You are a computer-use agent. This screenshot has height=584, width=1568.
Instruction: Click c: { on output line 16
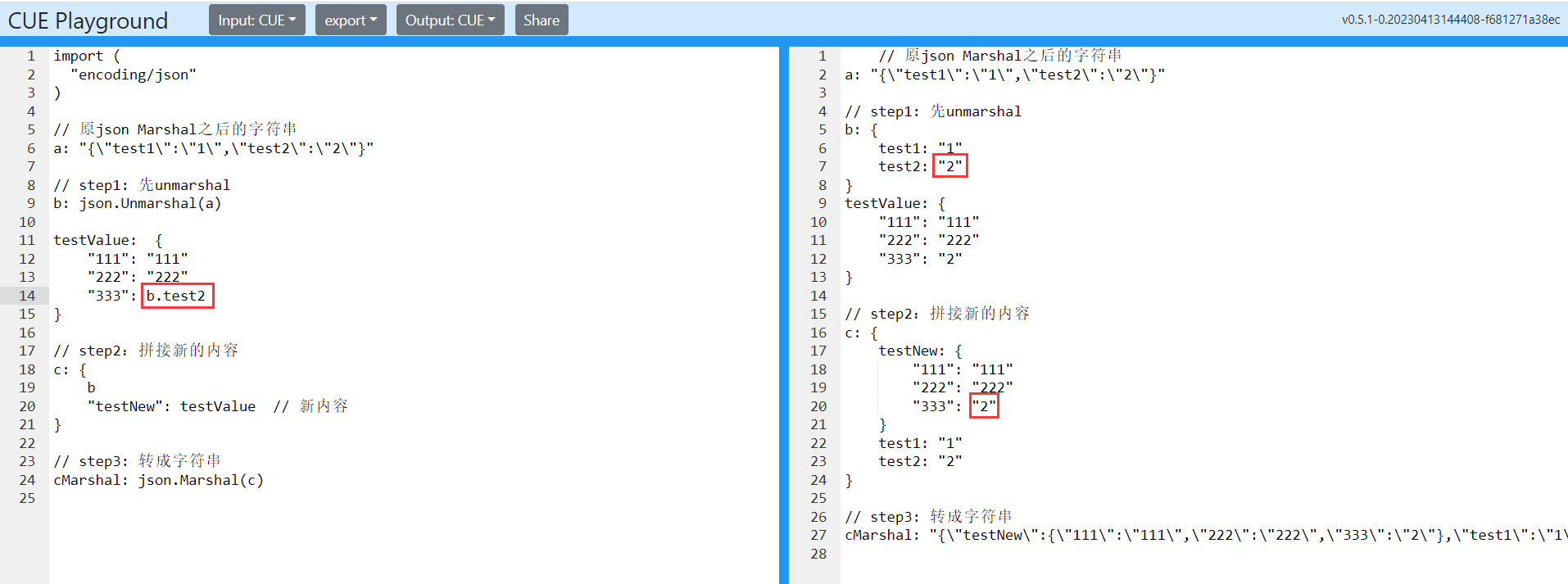[x=862, y=333]
